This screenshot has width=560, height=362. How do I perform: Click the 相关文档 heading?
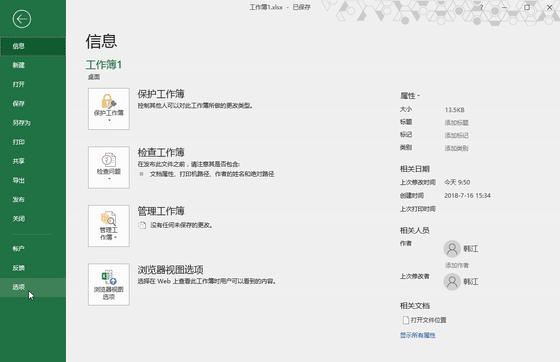[x=415, y=306]
